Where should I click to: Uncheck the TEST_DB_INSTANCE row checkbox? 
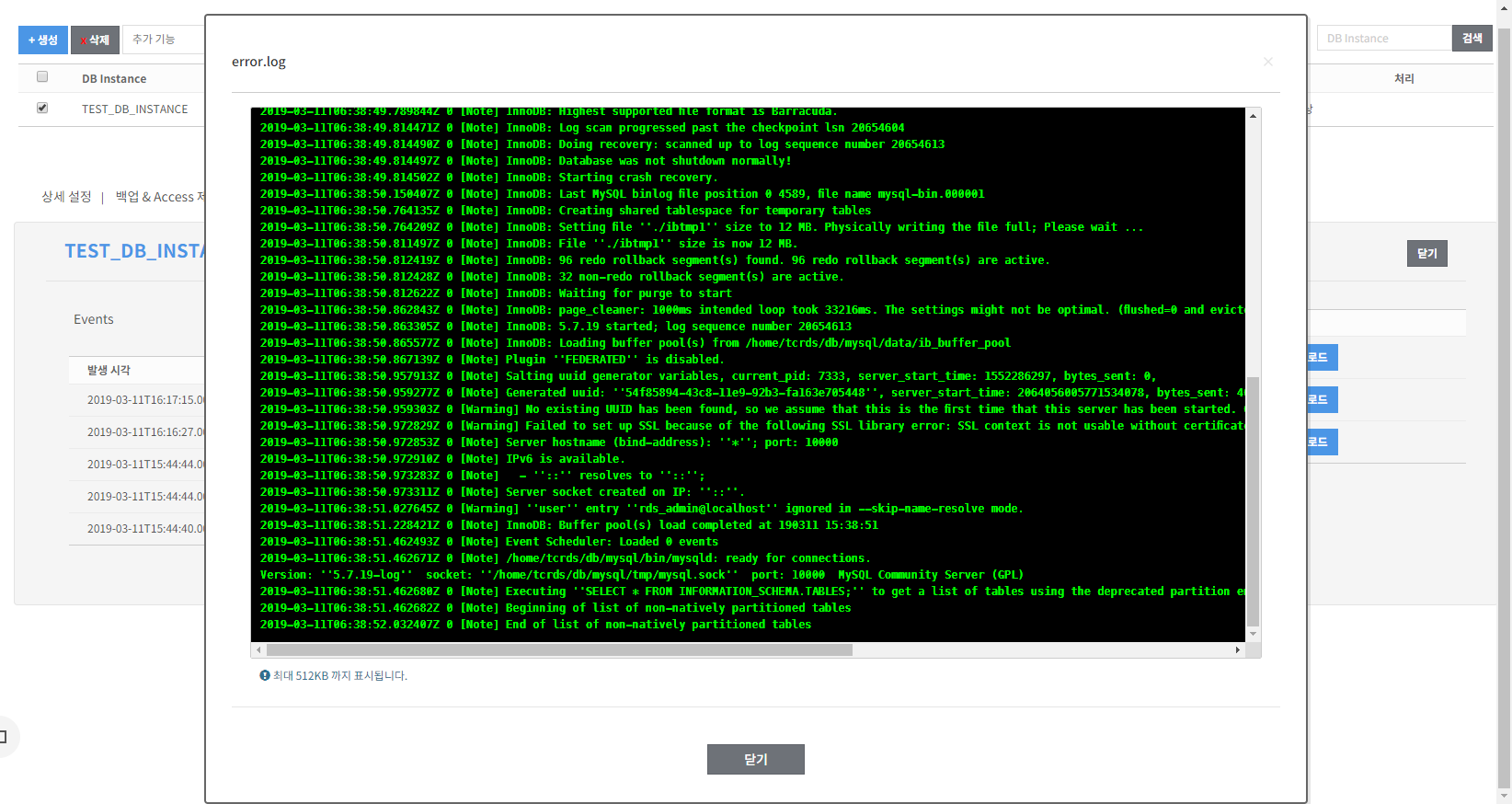tap(42, 108)
